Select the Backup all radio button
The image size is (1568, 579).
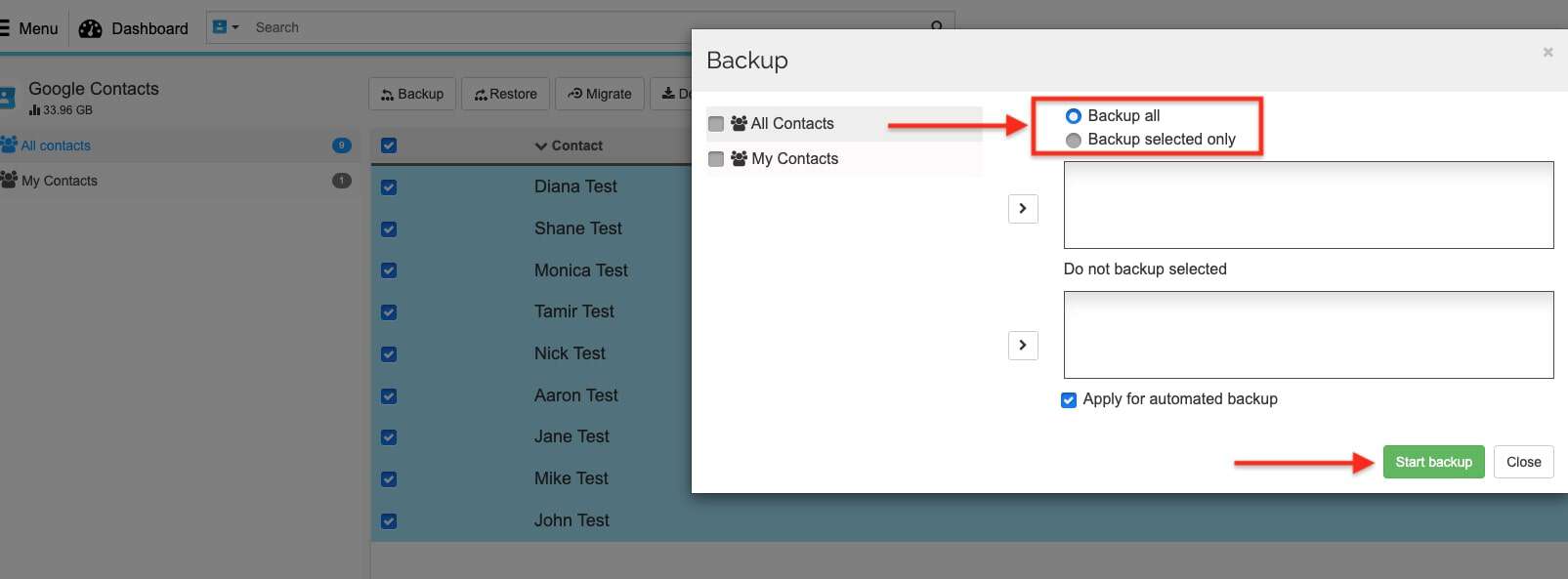click(x=1073, y=116)
